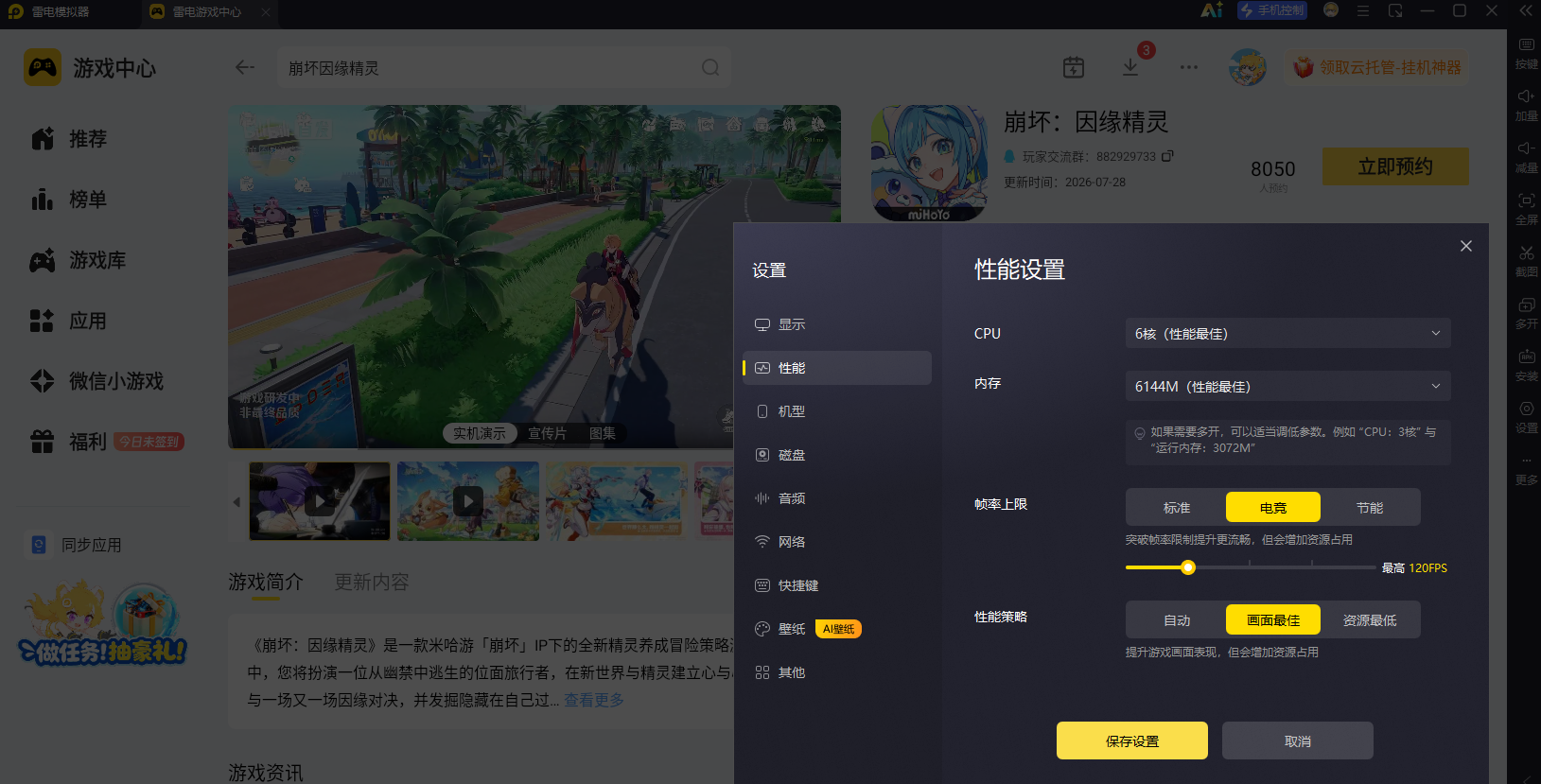Click 取消 to cancel settings
Viewport: 1541px width, 784px height.
click(x=1298, y=740)
